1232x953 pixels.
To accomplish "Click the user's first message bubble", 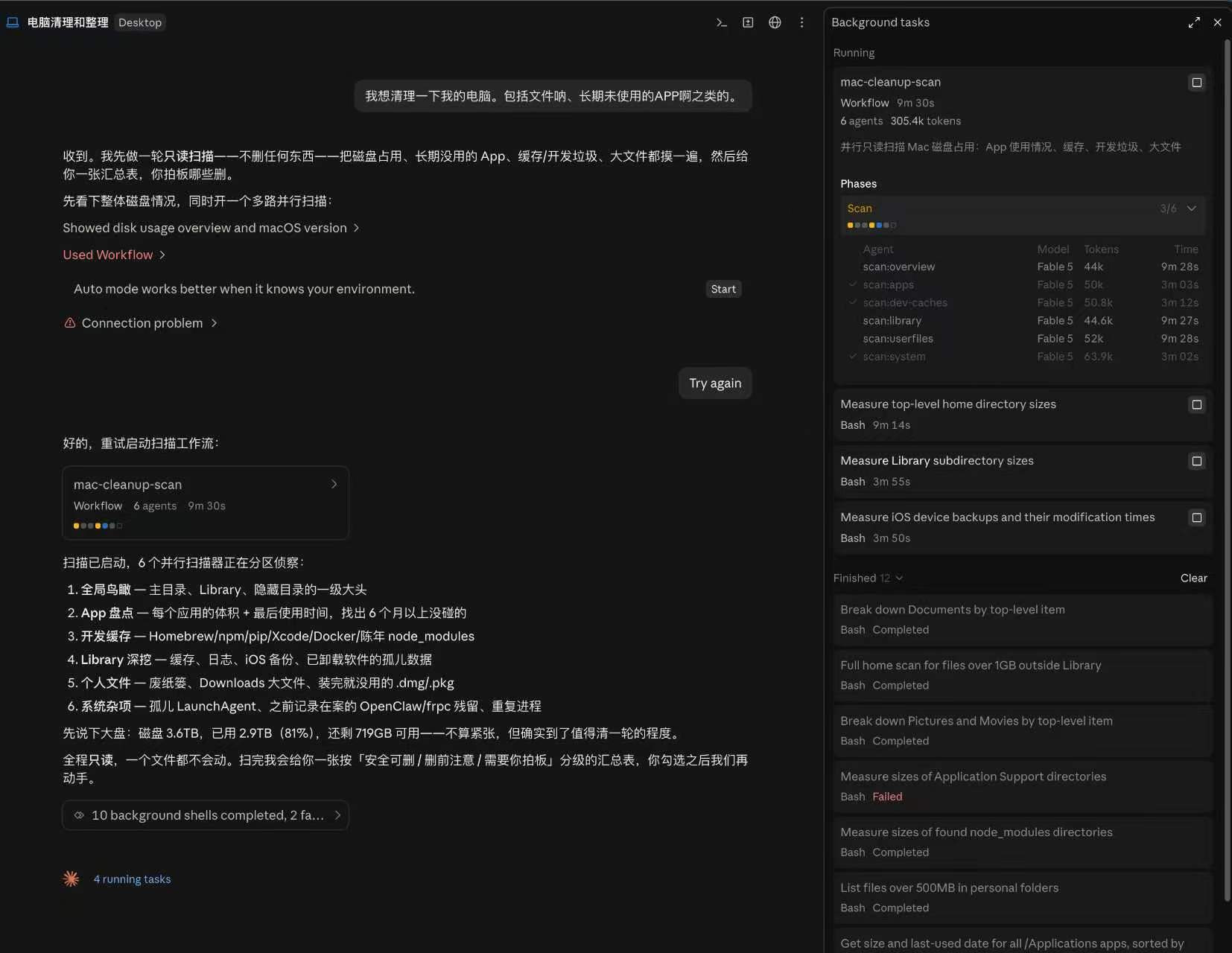I will tap(553, 96).
